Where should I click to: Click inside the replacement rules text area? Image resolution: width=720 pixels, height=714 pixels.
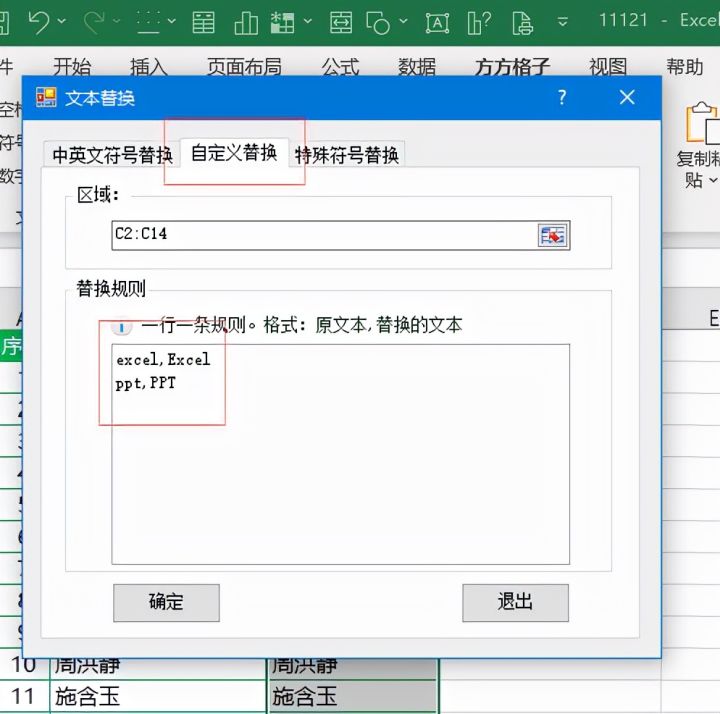(340, 454)
